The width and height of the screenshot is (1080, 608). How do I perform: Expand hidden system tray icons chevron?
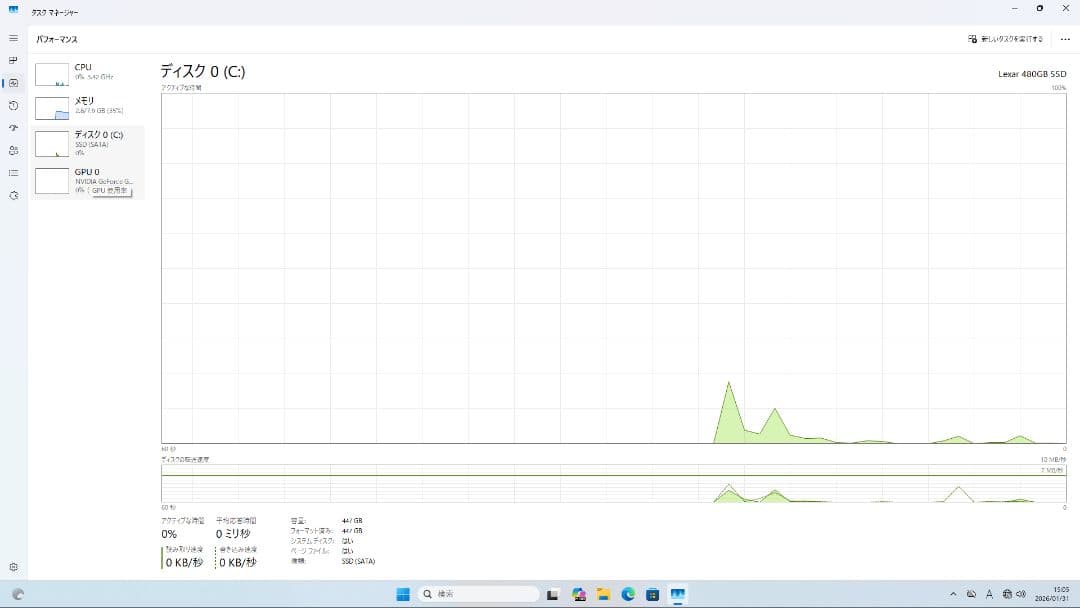pos(953,594)
